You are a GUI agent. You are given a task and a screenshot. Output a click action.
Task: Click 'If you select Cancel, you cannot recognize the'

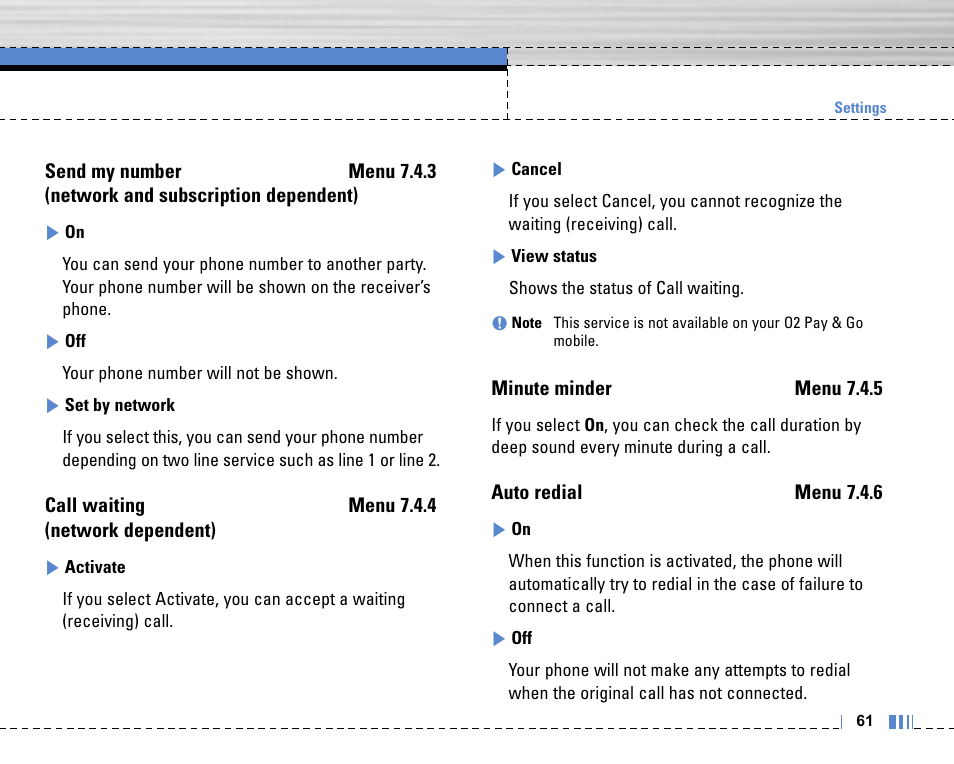coord(675,201)
